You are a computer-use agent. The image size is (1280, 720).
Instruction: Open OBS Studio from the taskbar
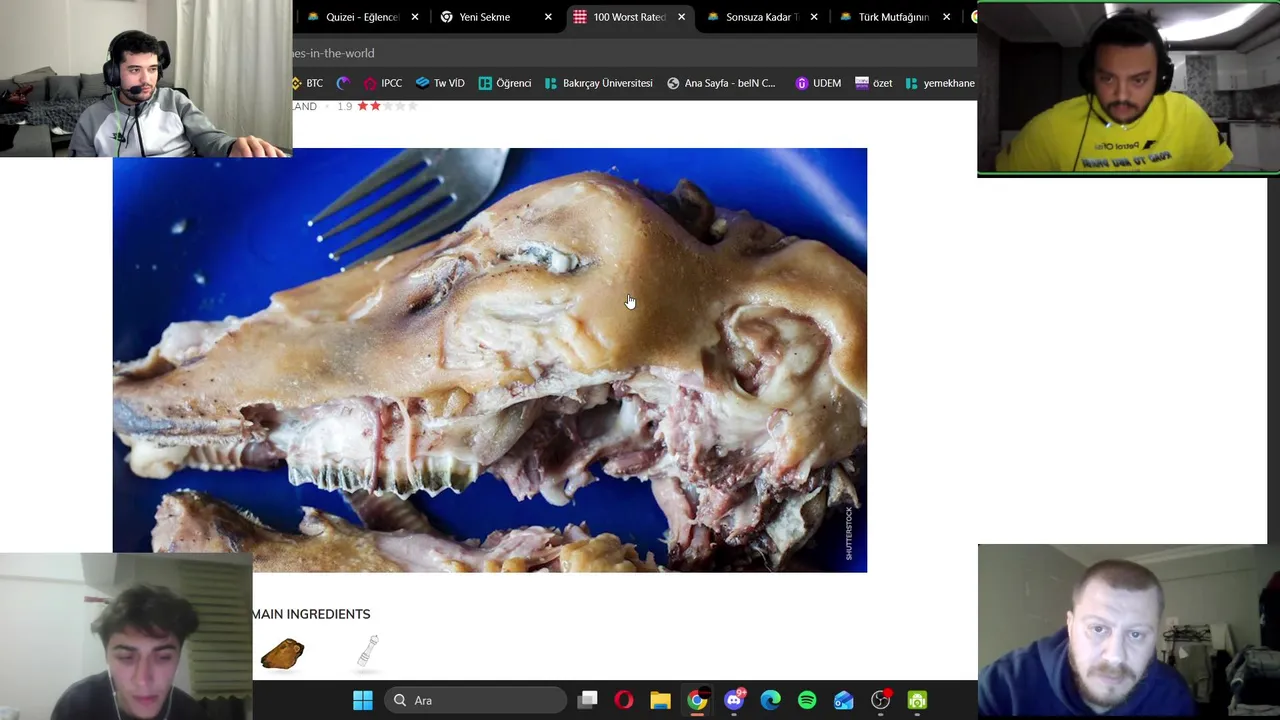point(880,701)
